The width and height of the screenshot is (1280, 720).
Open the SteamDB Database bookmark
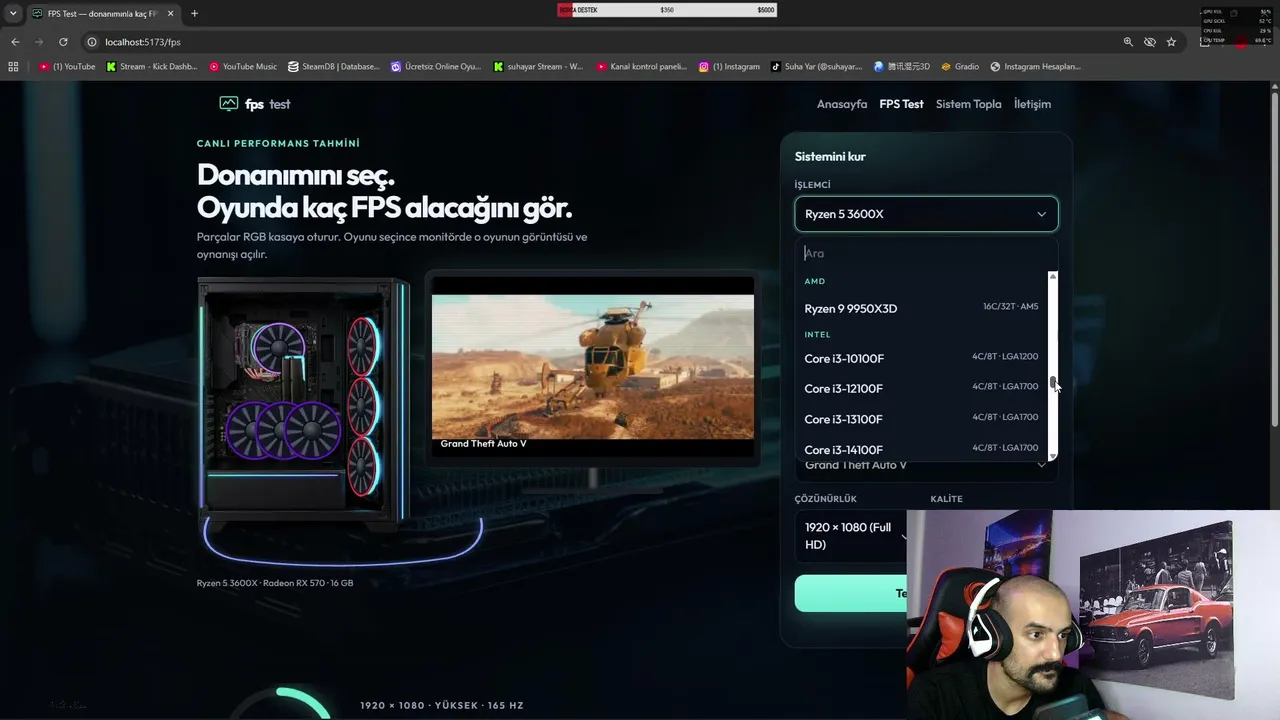tap(334, 67)
